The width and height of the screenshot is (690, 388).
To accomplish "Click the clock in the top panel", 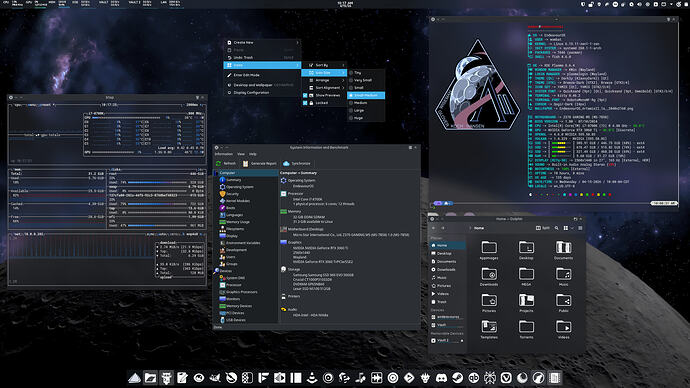I will pos(345,4).
